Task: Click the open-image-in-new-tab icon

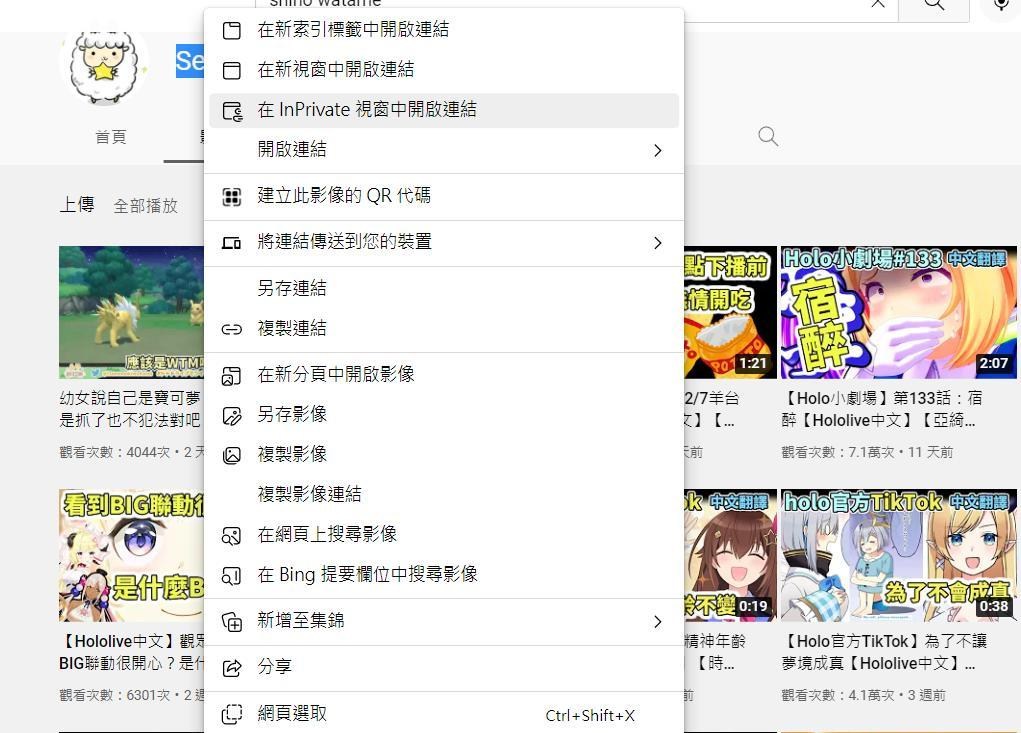Action: tap(232, 376)
